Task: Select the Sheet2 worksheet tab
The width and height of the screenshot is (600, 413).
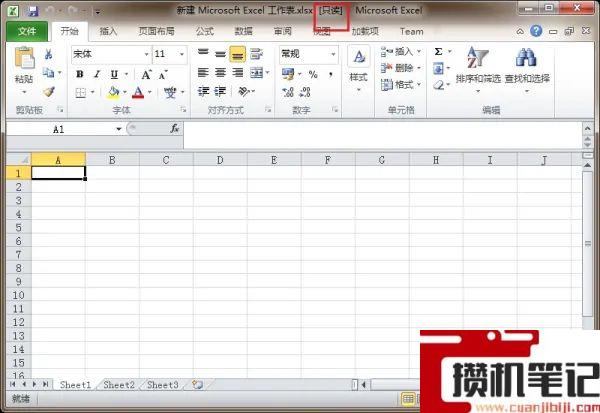Action: click(x=119, y=385)
